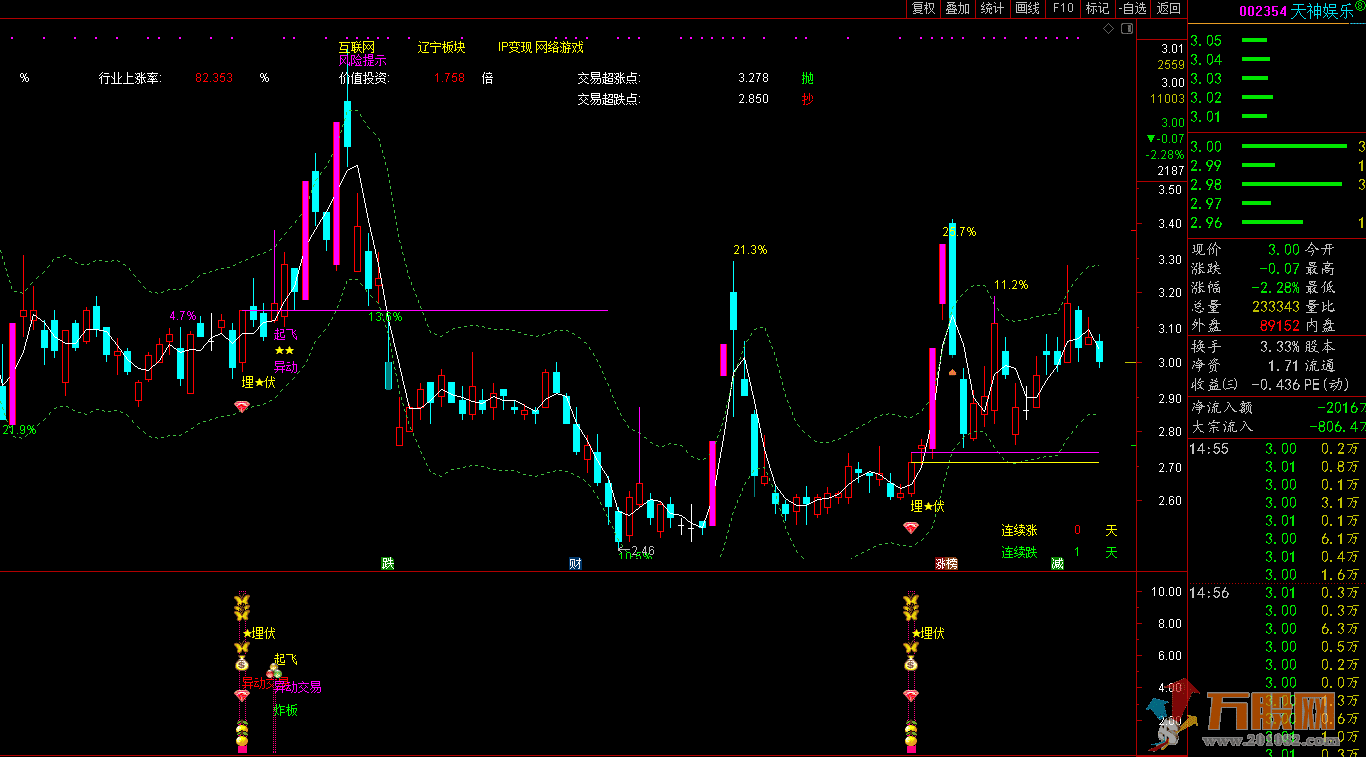This screenshot has height=757, width=1366.
Task: Click the 连续跌 consecutive fall label
Action: (1020, 552)
